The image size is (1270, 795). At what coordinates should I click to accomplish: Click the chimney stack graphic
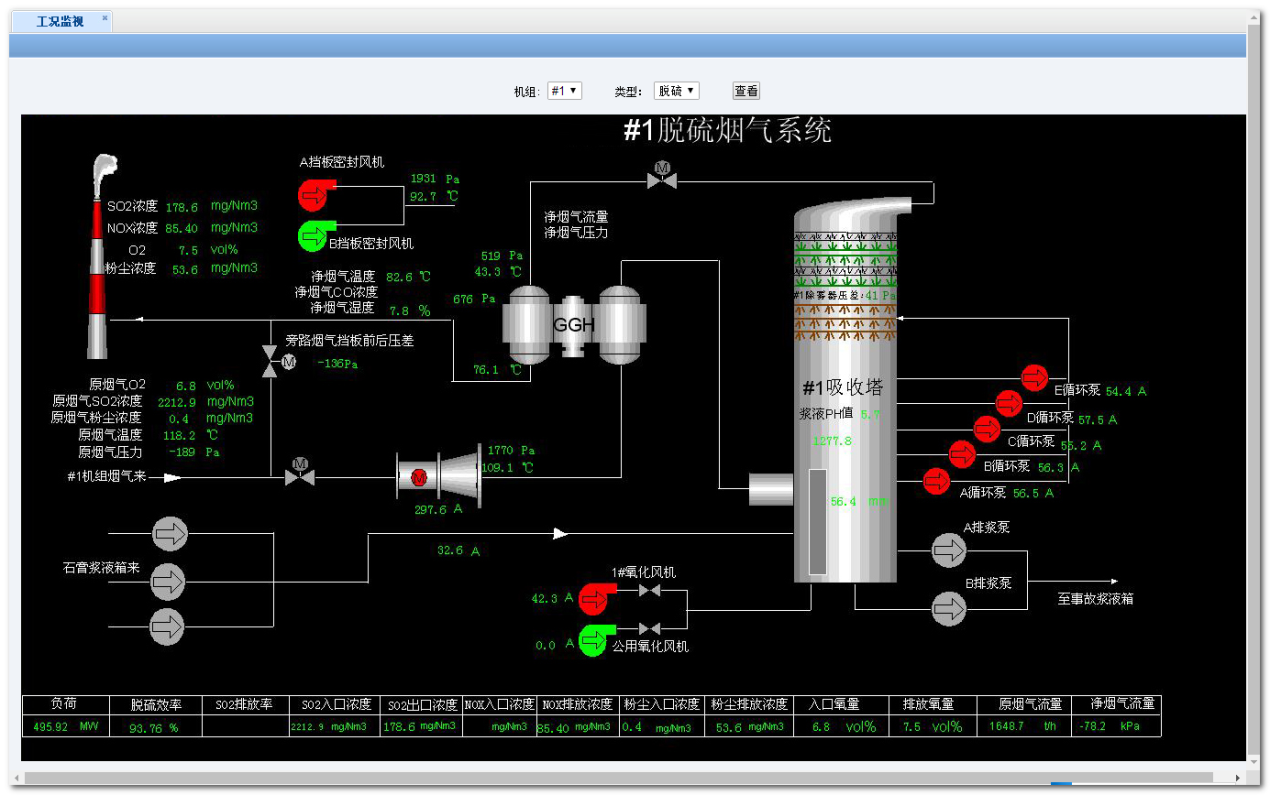[98, 270]
